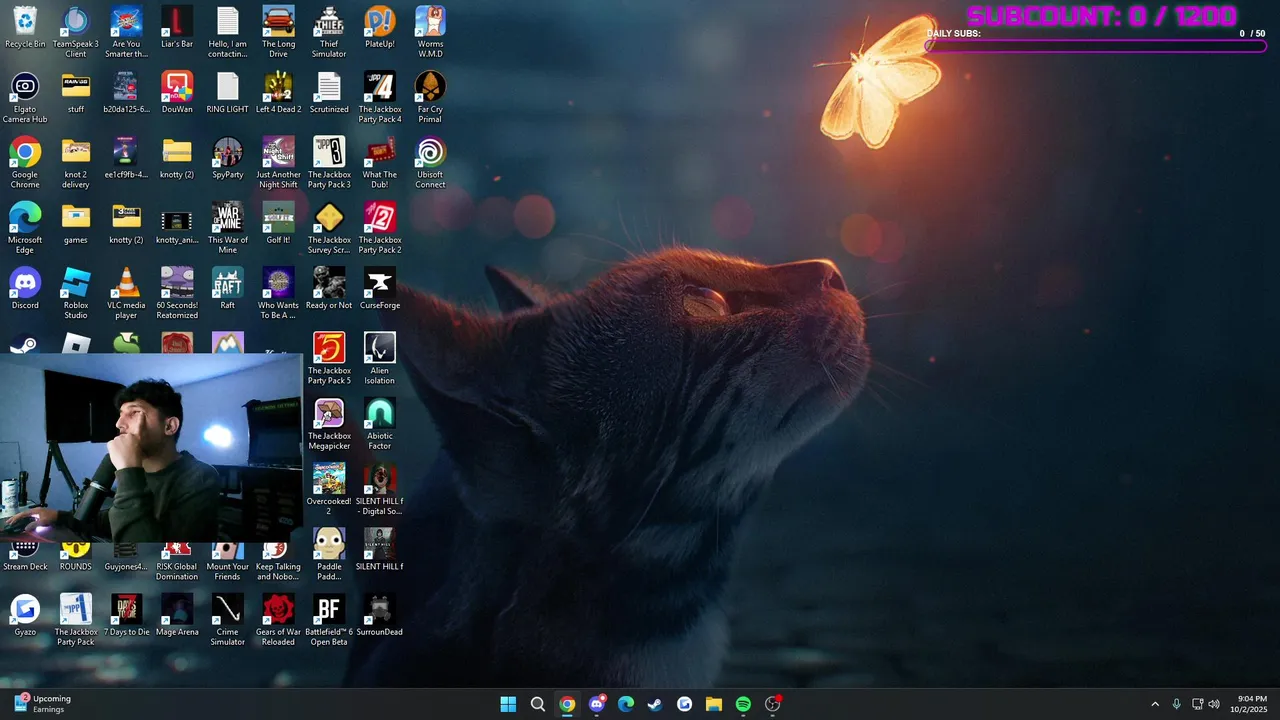Open Are You Smarter Than game icon

pyautogui.click(x=126, y=32)
